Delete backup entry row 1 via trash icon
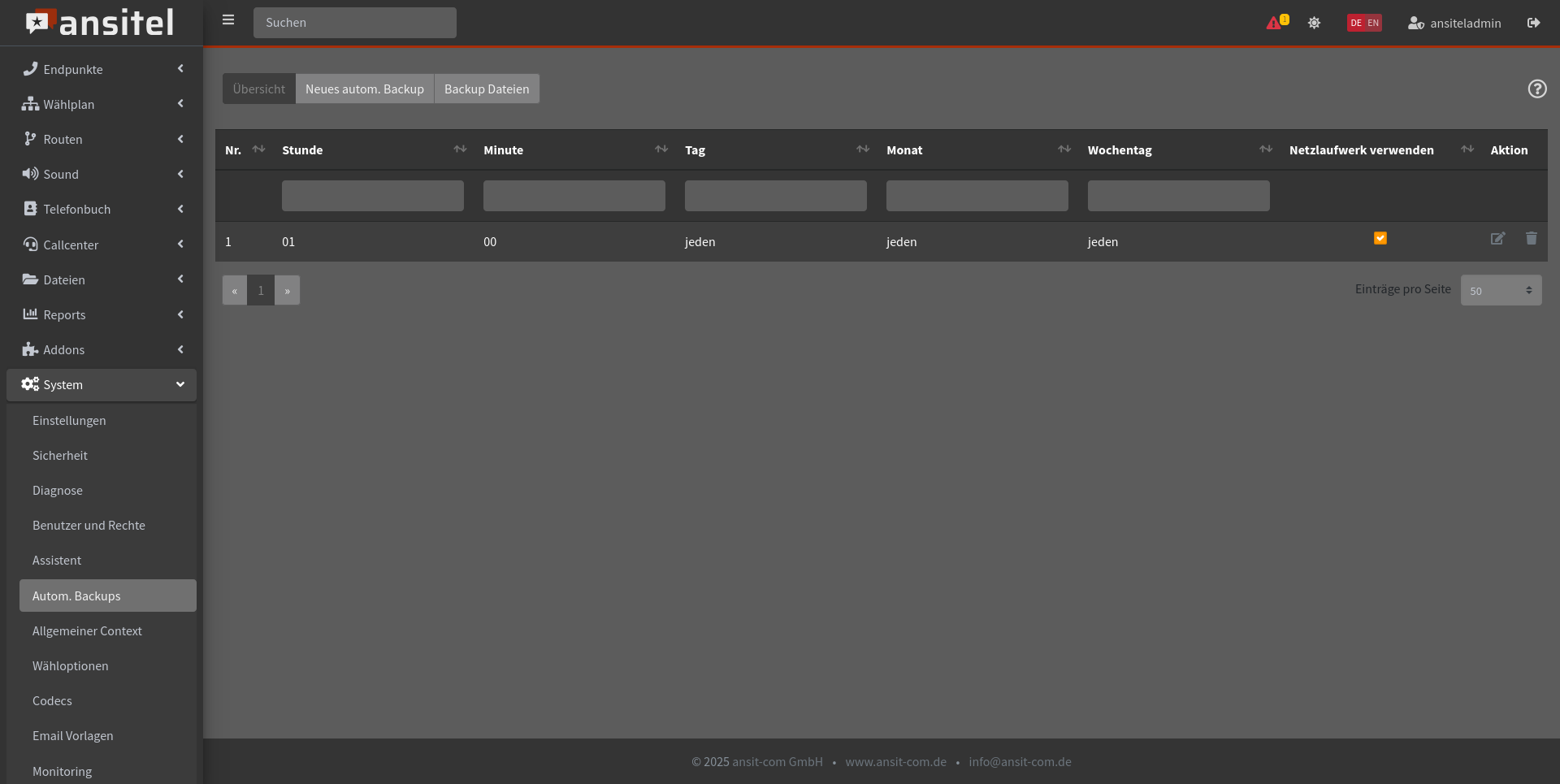This screenshot has width=1560, height=784. click(1532, 238)
